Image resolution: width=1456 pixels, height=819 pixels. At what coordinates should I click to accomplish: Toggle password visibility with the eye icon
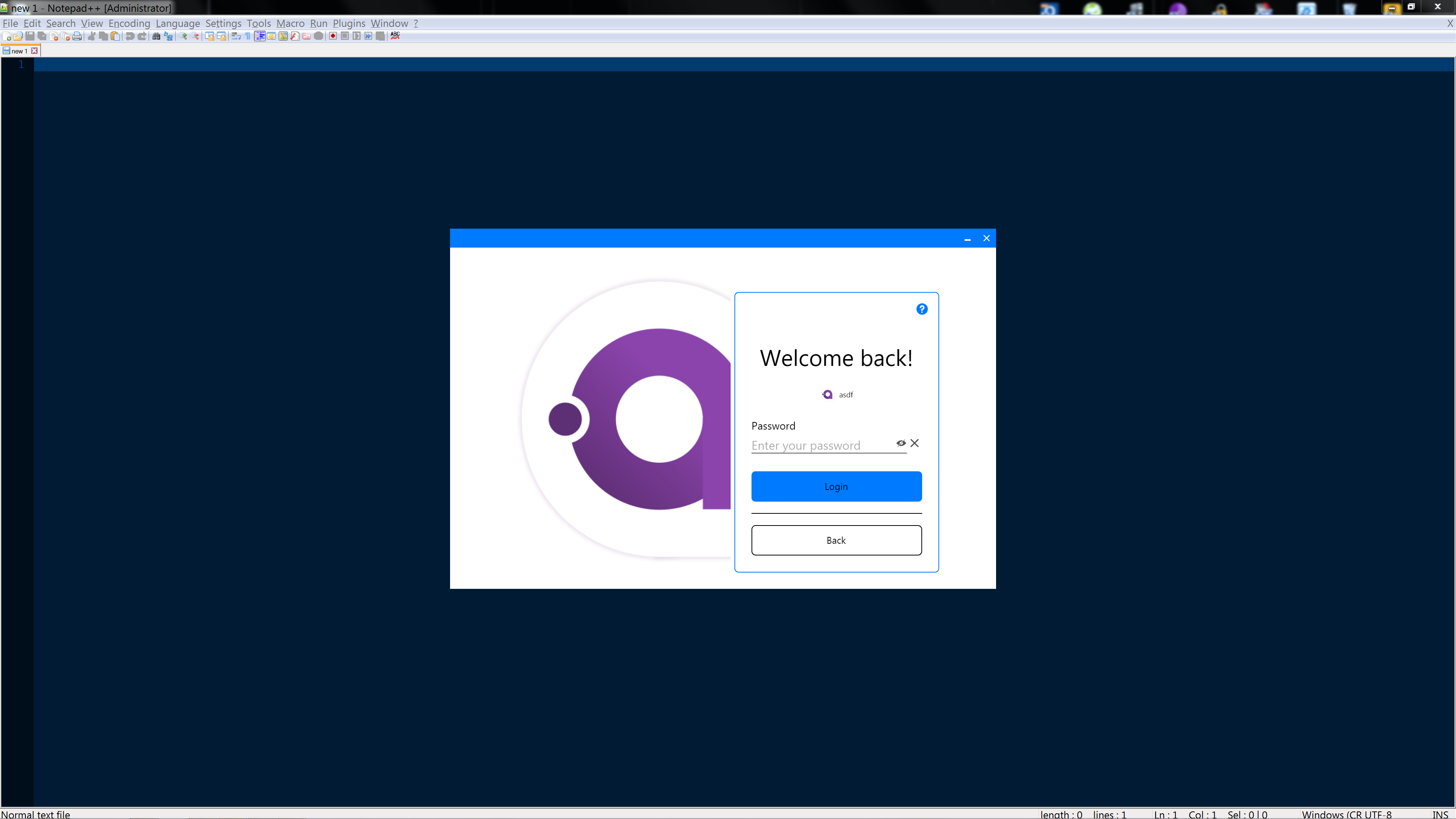pos(901,443)
